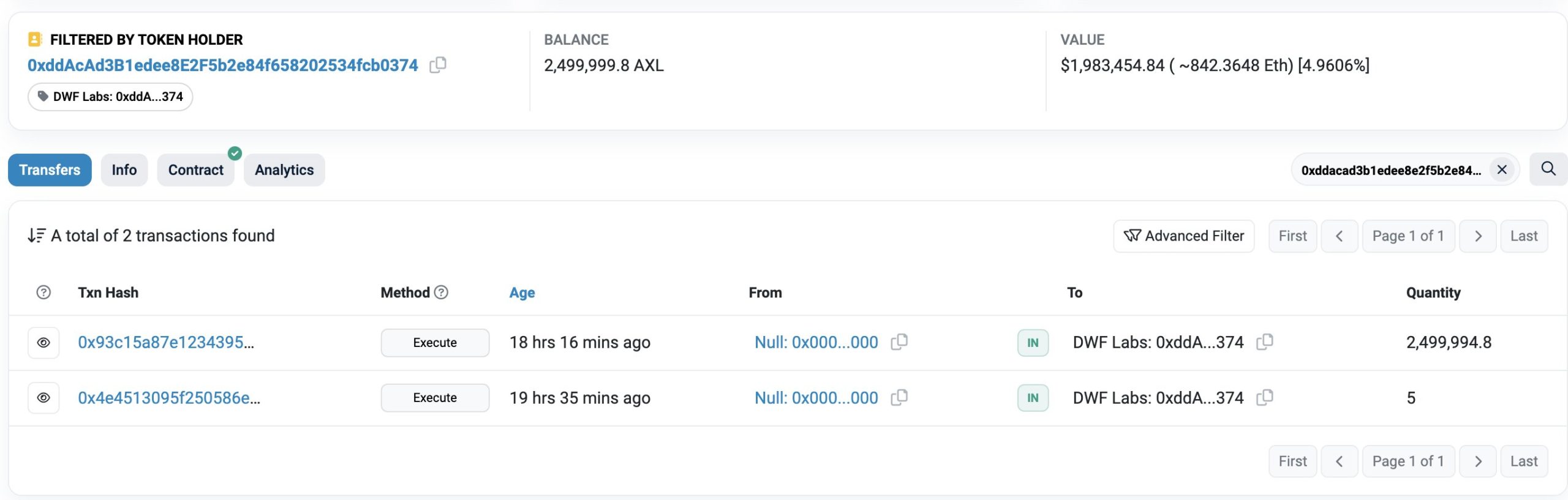Copy Null From address in first row
The width and height of the screenshot is (1568, 500).
coord(899,342)
